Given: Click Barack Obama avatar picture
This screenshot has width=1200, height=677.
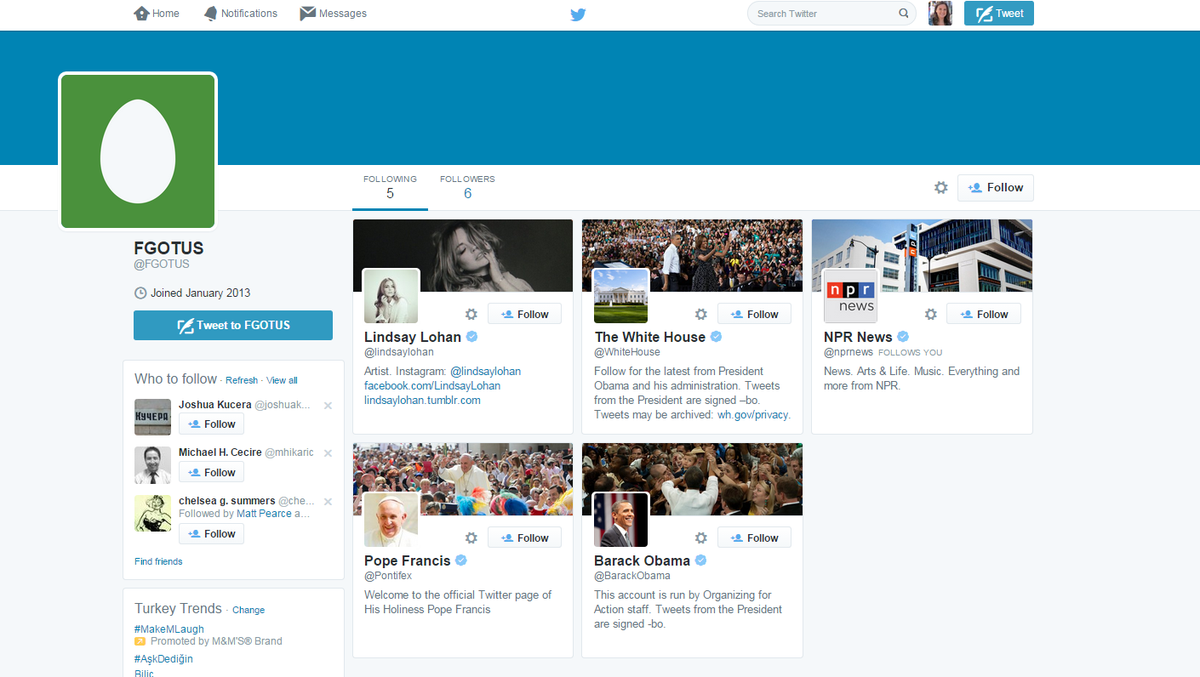Looking at the screenshot, I should pyautogui.click(x=621, y=520).
